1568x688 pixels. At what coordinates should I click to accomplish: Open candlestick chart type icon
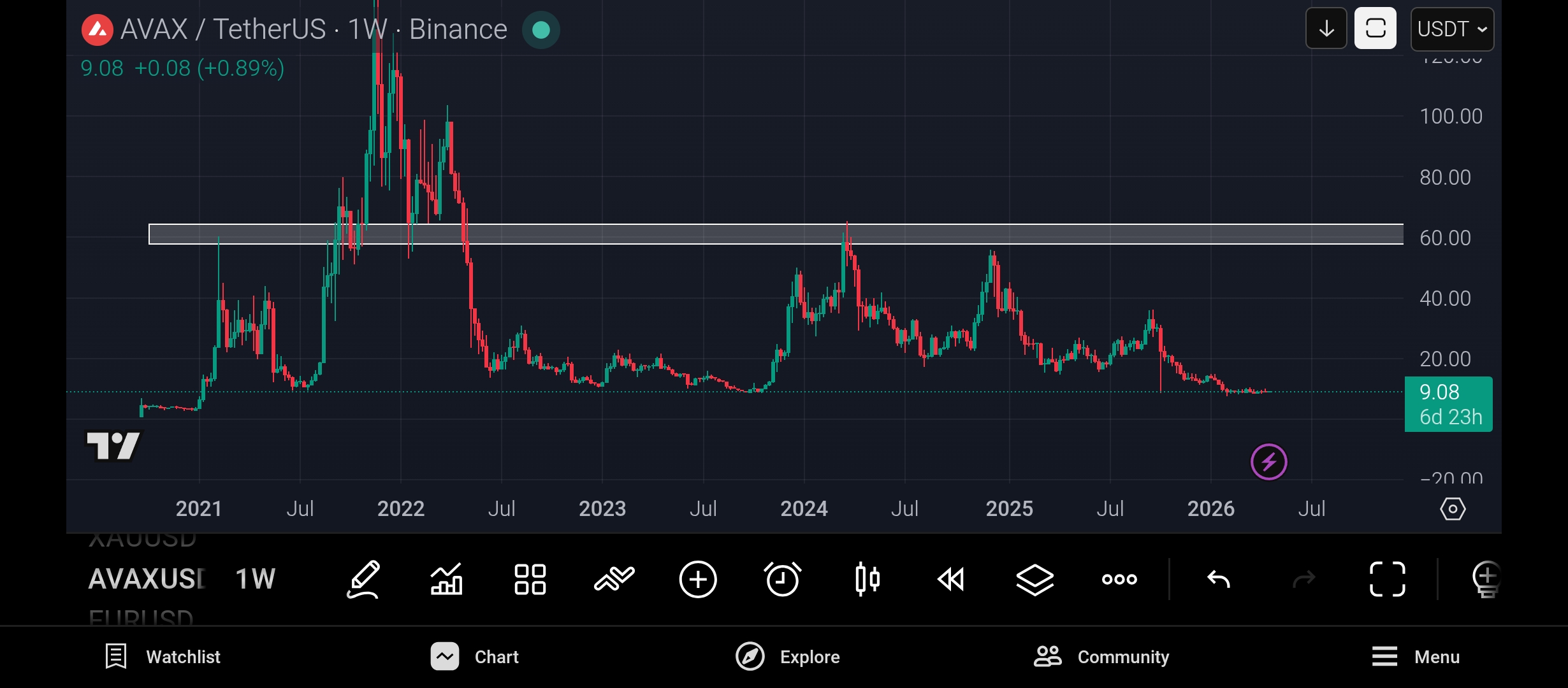pos(867,579)
